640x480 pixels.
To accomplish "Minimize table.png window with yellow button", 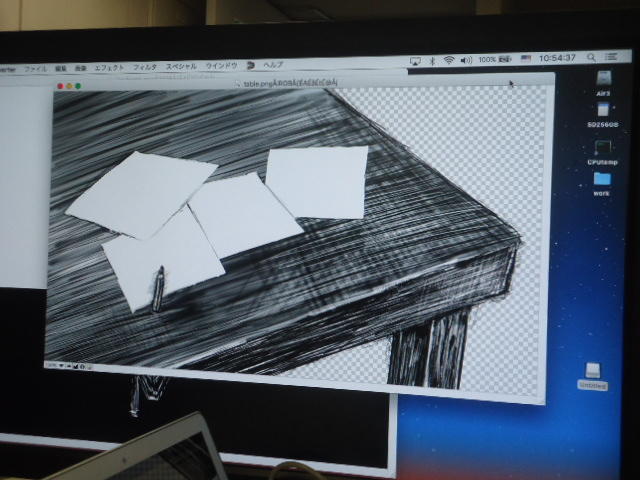I will [x=69, y=86].
